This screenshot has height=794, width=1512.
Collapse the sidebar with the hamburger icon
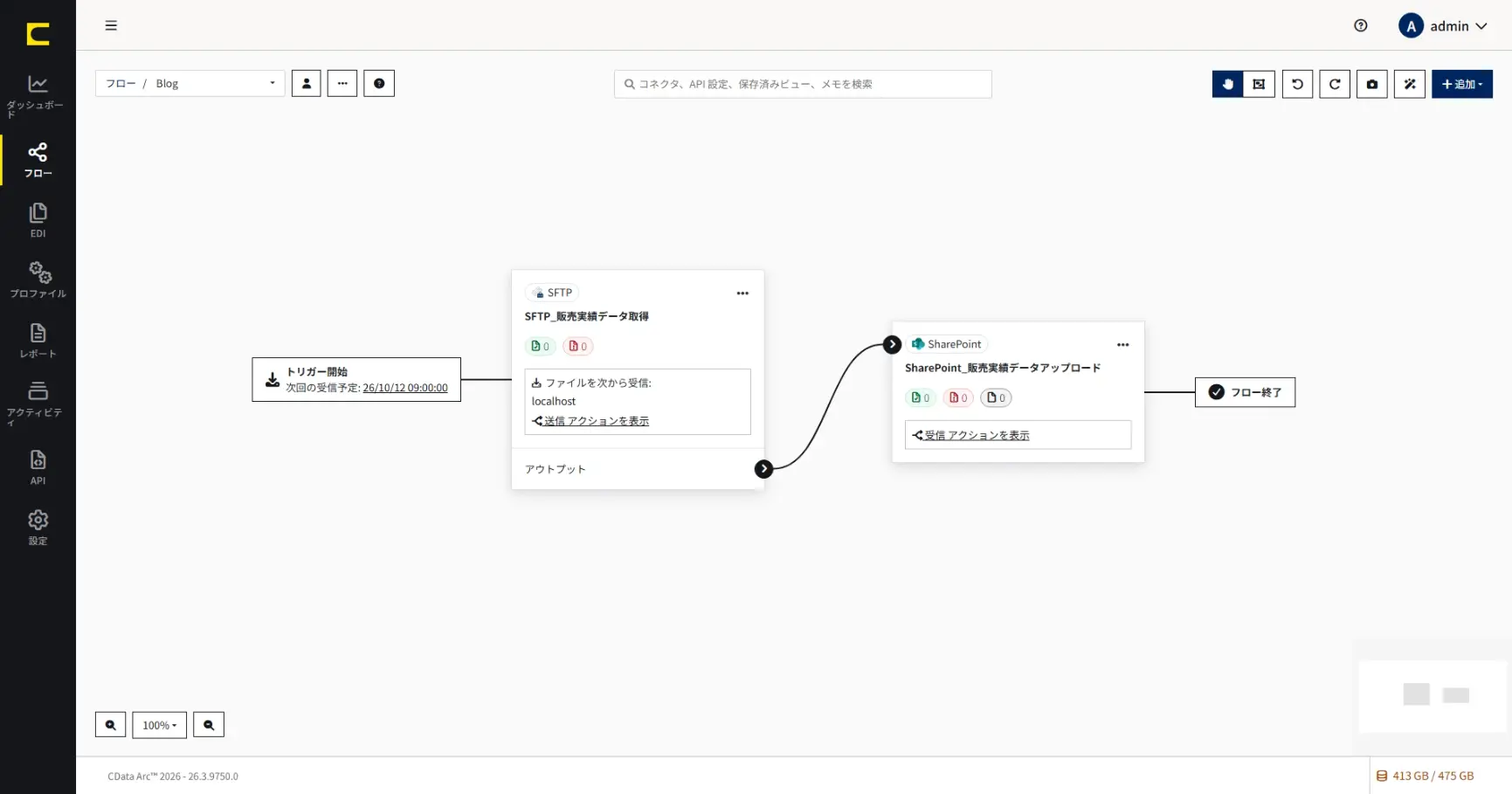[x=111, y=25]
